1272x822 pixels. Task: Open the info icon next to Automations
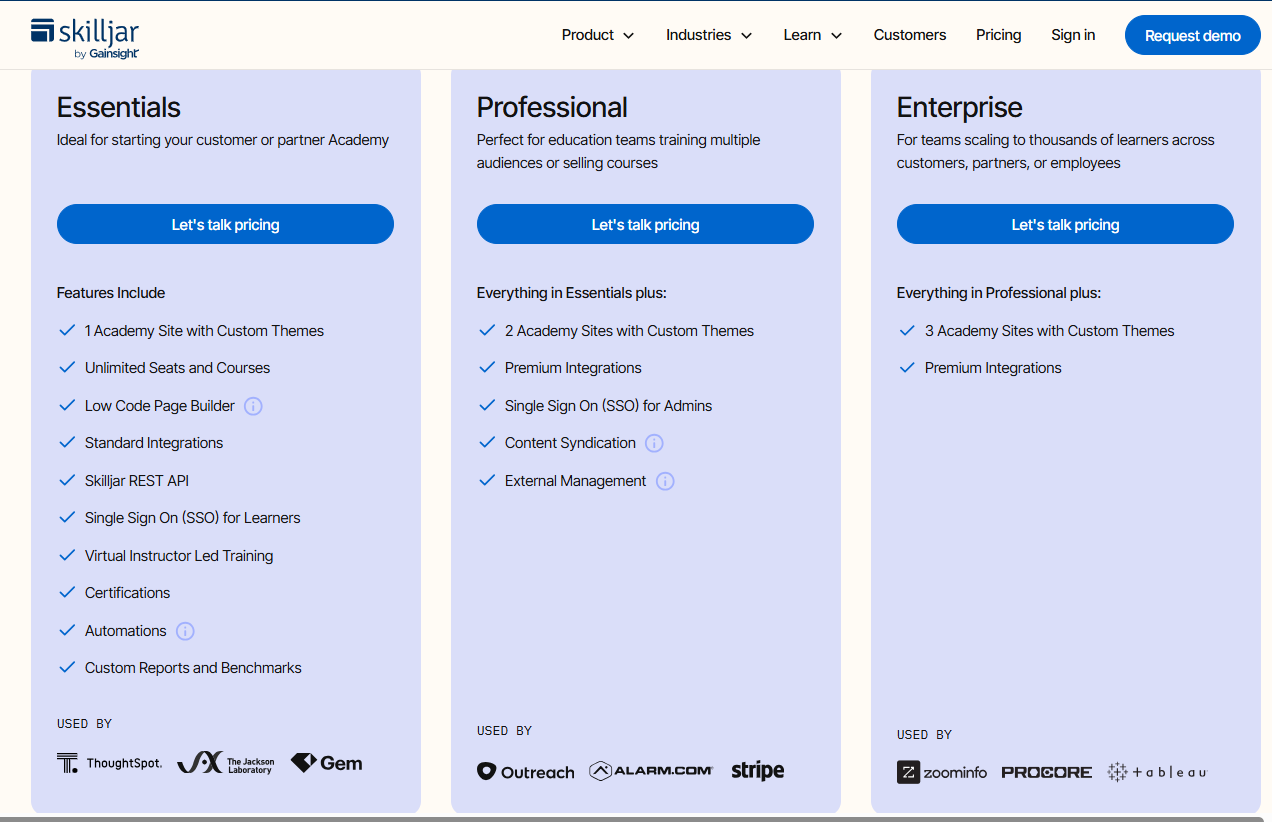tap(184, 630)
